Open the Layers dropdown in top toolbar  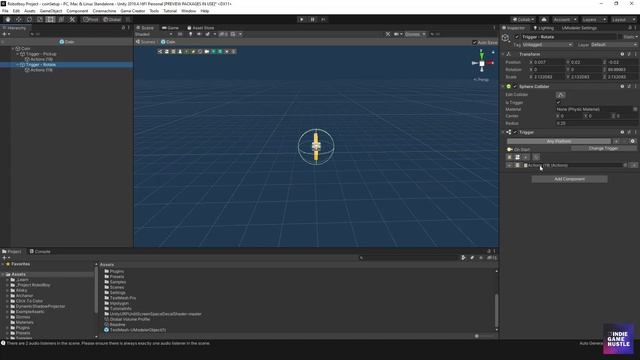[593, 20]
